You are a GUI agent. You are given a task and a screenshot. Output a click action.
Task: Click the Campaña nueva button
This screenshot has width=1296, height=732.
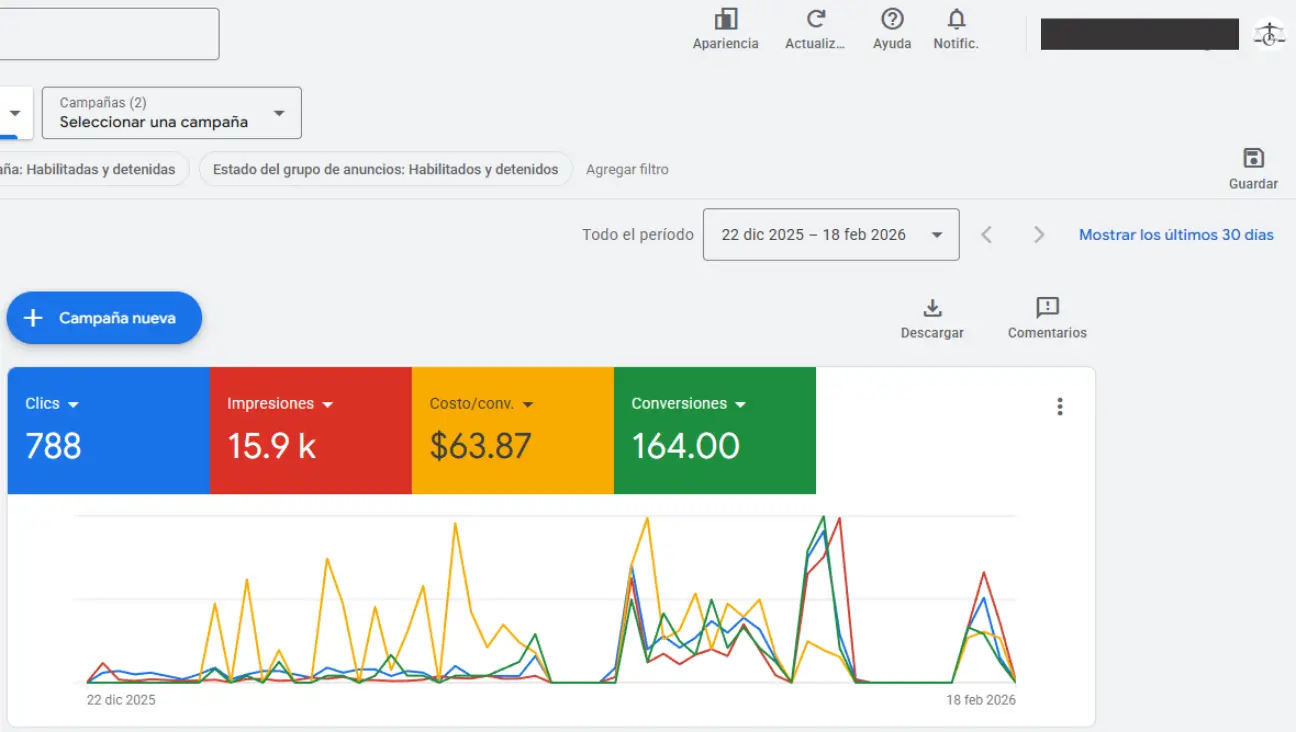point(104,318)
